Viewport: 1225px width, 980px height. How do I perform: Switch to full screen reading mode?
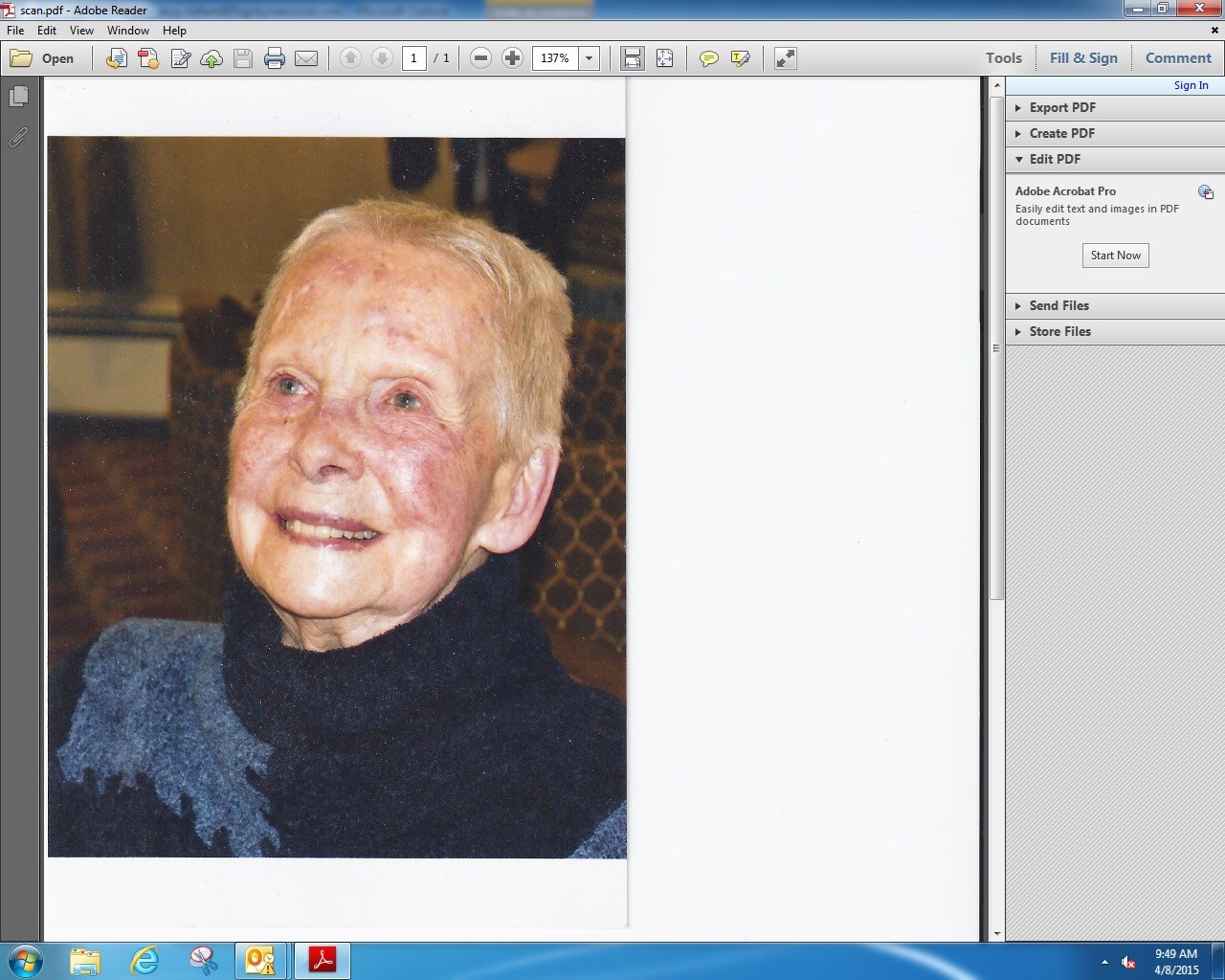click(x=785, y=58)
